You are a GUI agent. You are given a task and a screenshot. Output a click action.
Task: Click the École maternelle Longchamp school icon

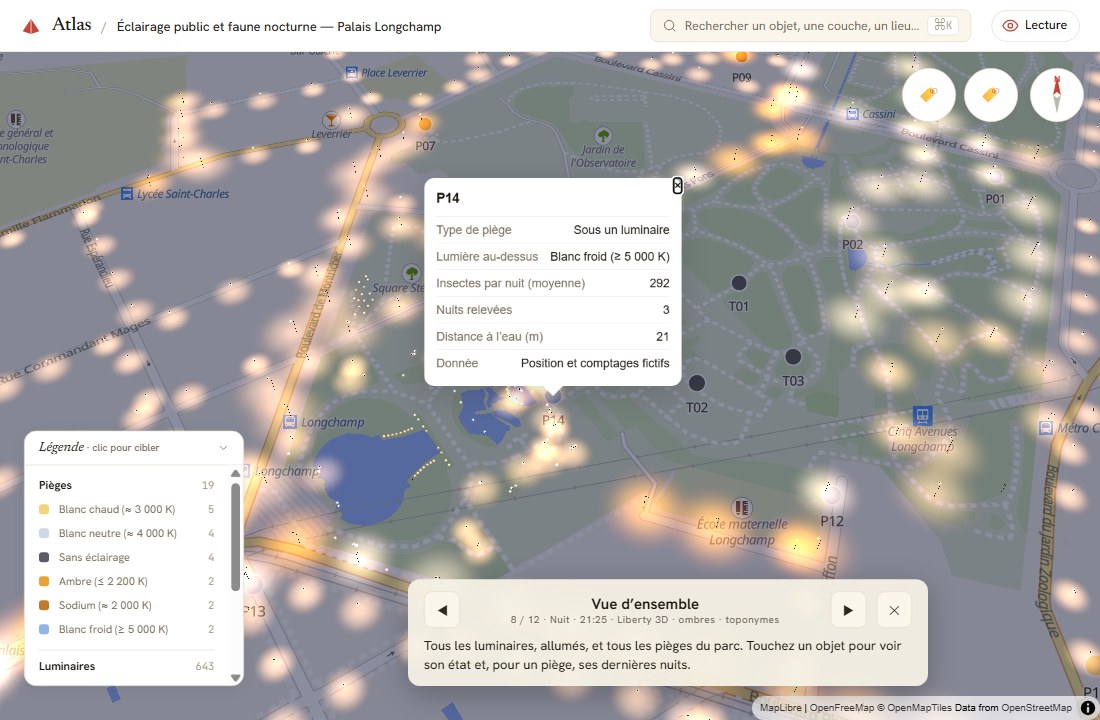742,507
